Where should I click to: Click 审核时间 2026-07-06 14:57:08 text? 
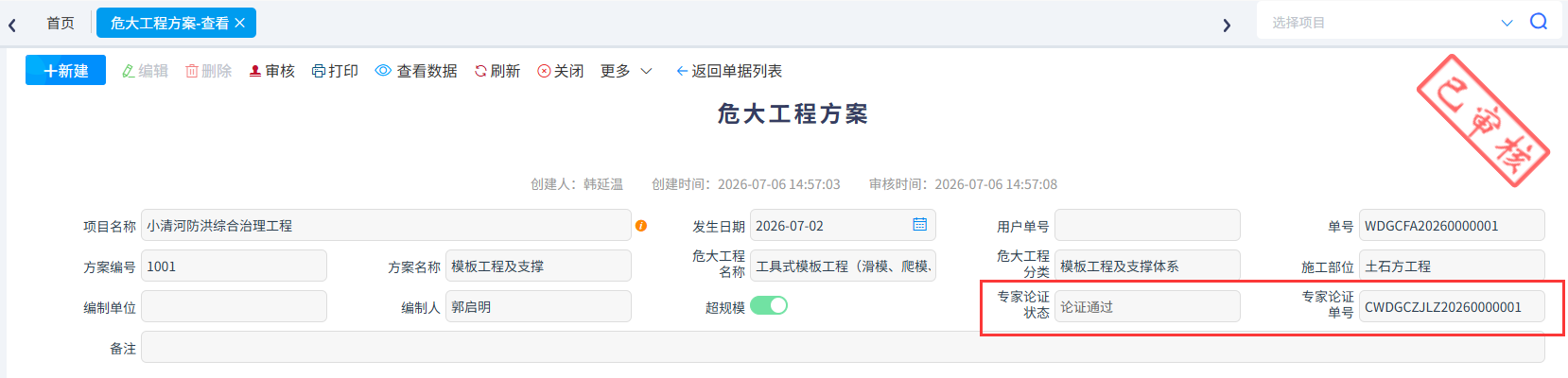tap(964, 184)
